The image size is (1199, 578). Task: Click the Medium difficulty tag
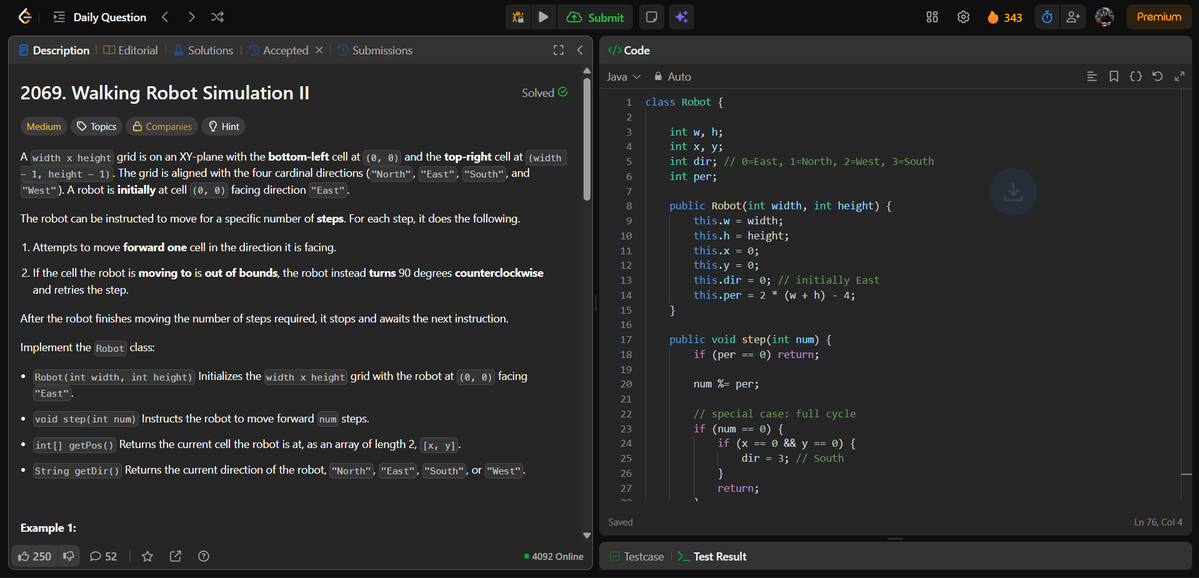click(44, 126)
